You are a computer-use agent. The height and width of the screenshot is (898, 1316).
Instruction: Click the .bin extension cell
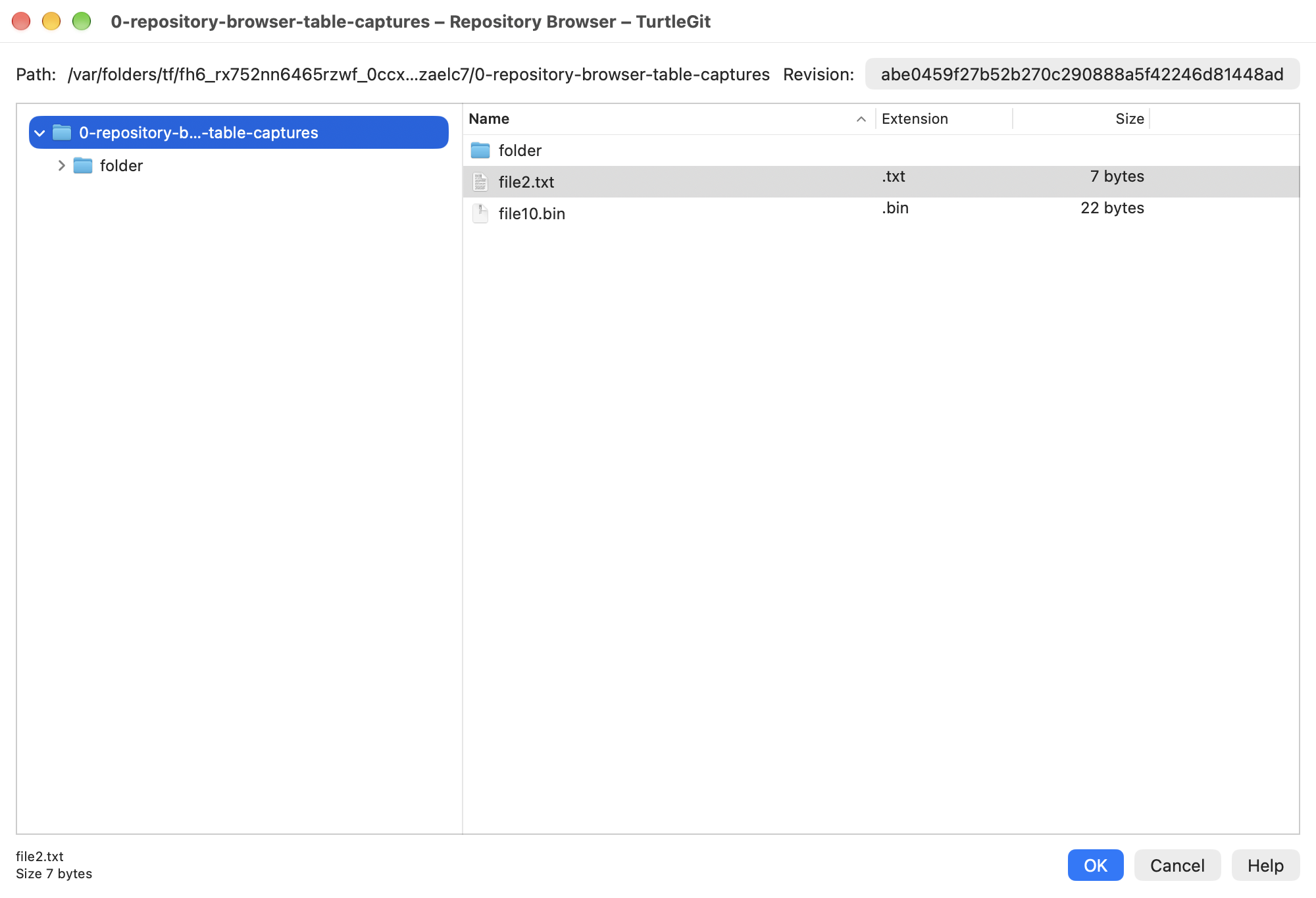tap(895, 208)
